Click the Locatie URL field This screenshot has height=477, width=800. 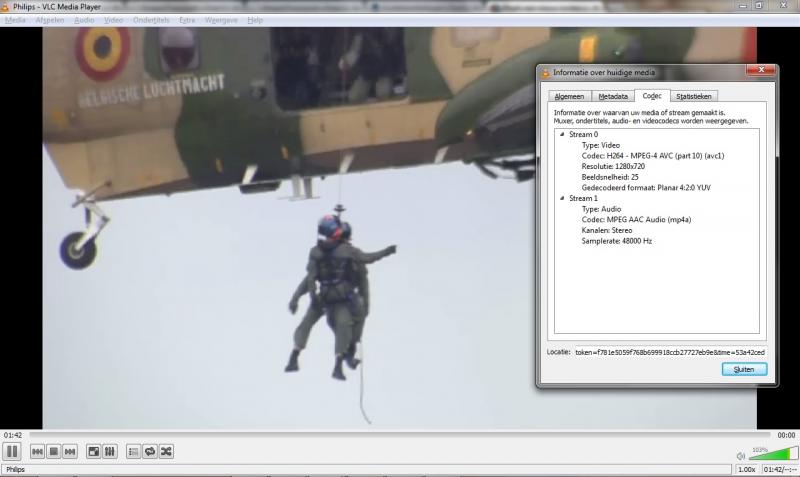pos(670,352)
